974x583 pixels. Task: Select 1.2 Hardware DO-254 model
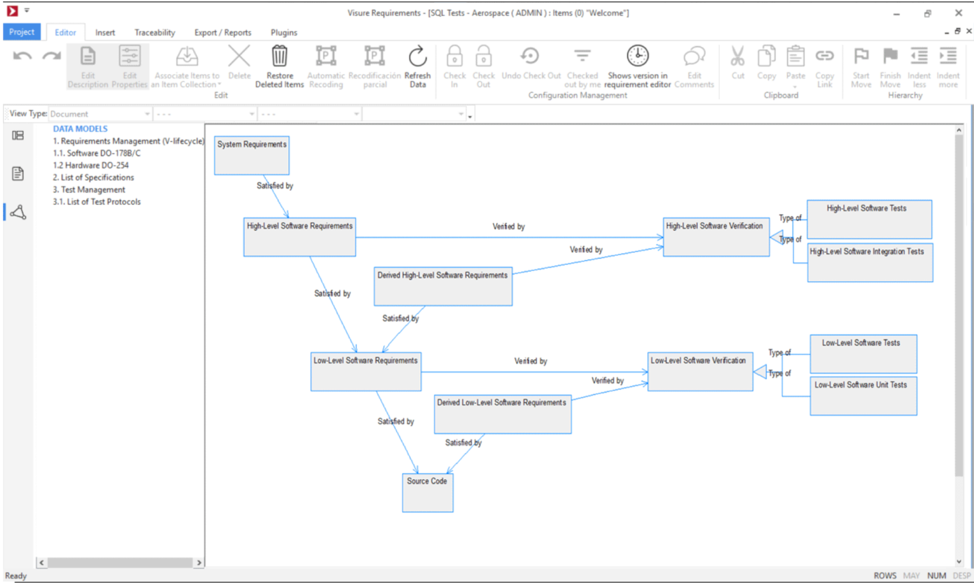[91, 165]
